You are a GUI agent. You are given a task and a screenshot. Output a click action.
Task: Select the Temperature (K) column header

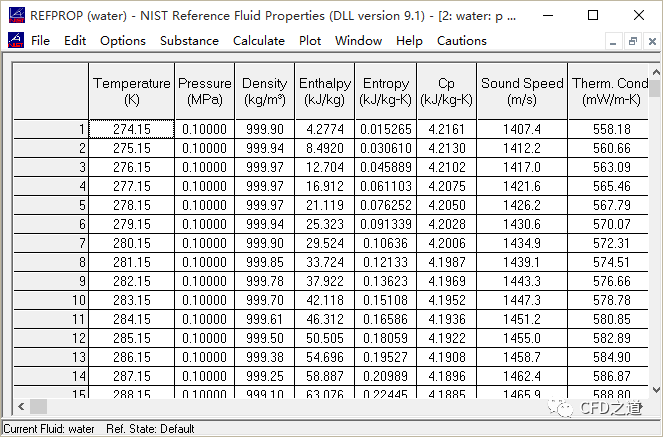(132, 91)
